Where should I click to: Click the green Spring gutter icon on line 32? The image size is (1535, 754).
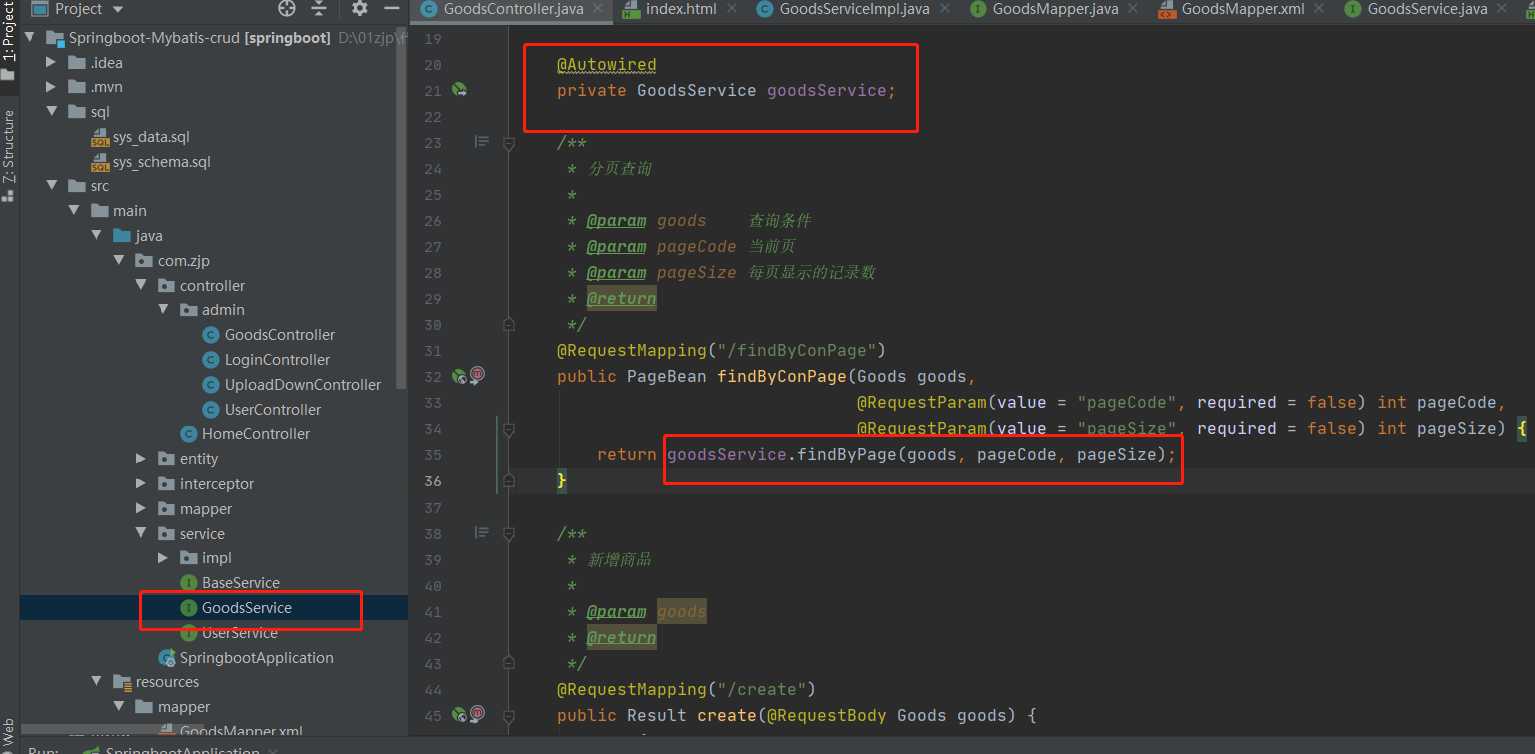pos(458,376)
